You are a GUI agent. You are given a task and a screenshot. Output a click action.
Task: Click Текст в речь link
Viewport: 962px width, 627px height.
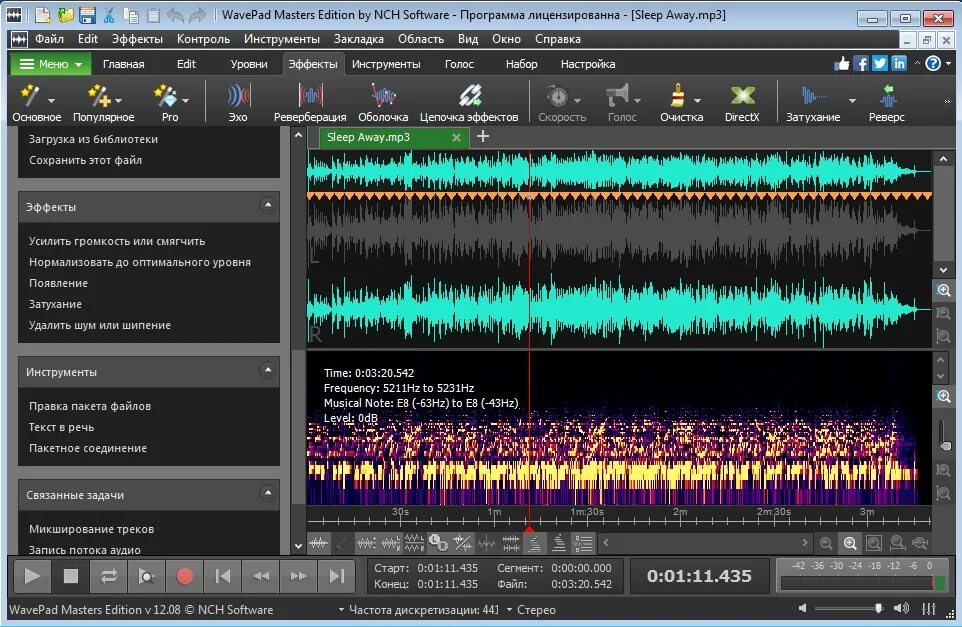pos(61,427)
